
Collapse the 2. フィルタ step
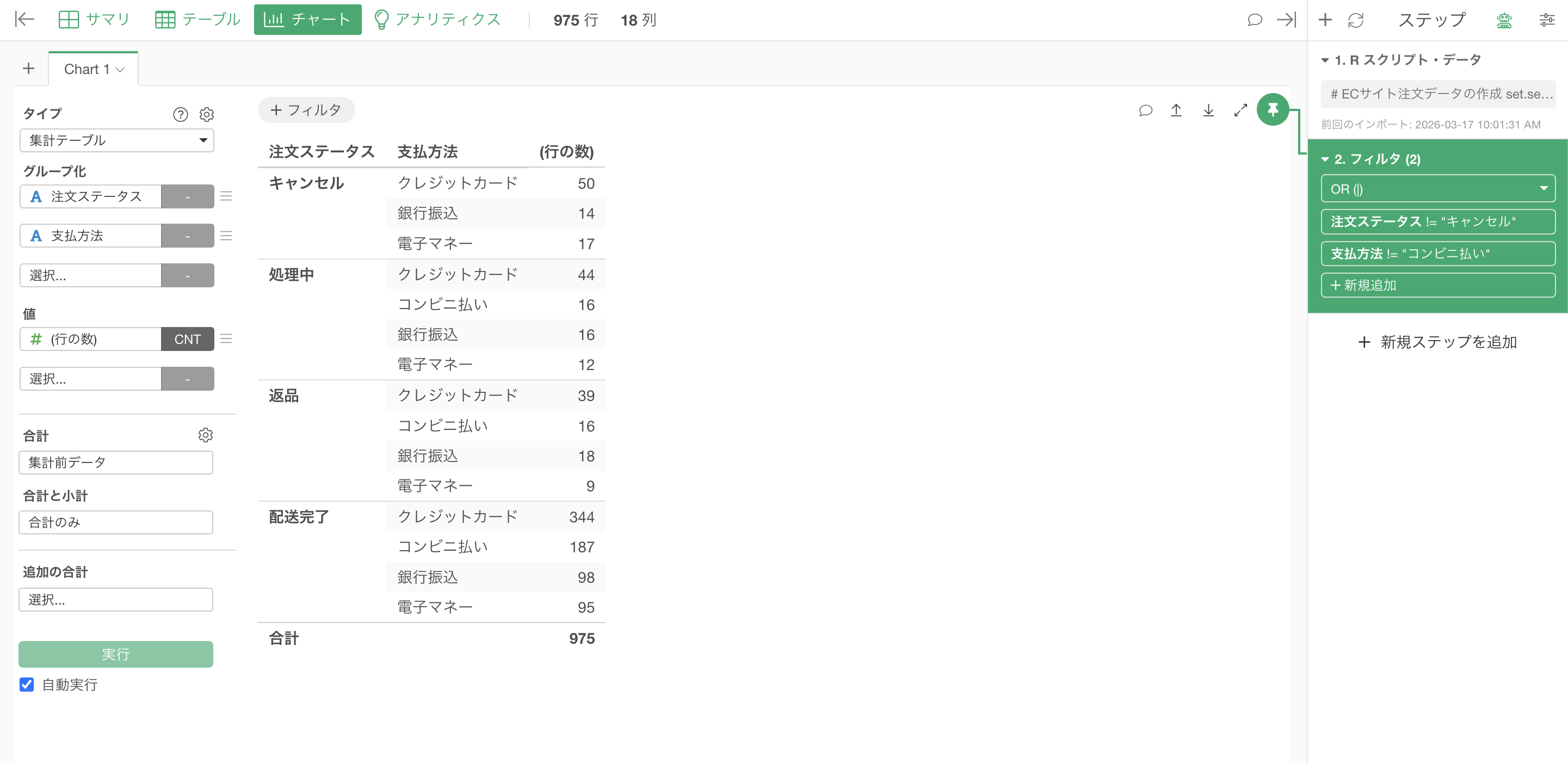1325,159
